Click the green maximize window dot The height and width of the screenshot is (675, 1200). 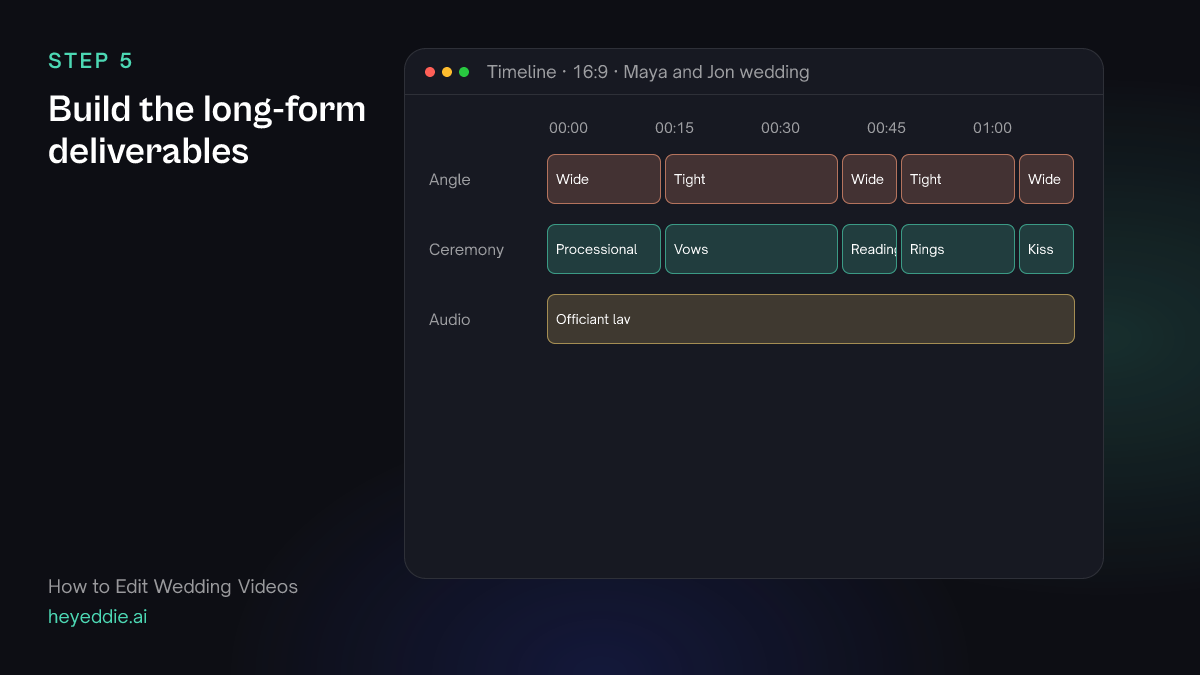point(464,72)
